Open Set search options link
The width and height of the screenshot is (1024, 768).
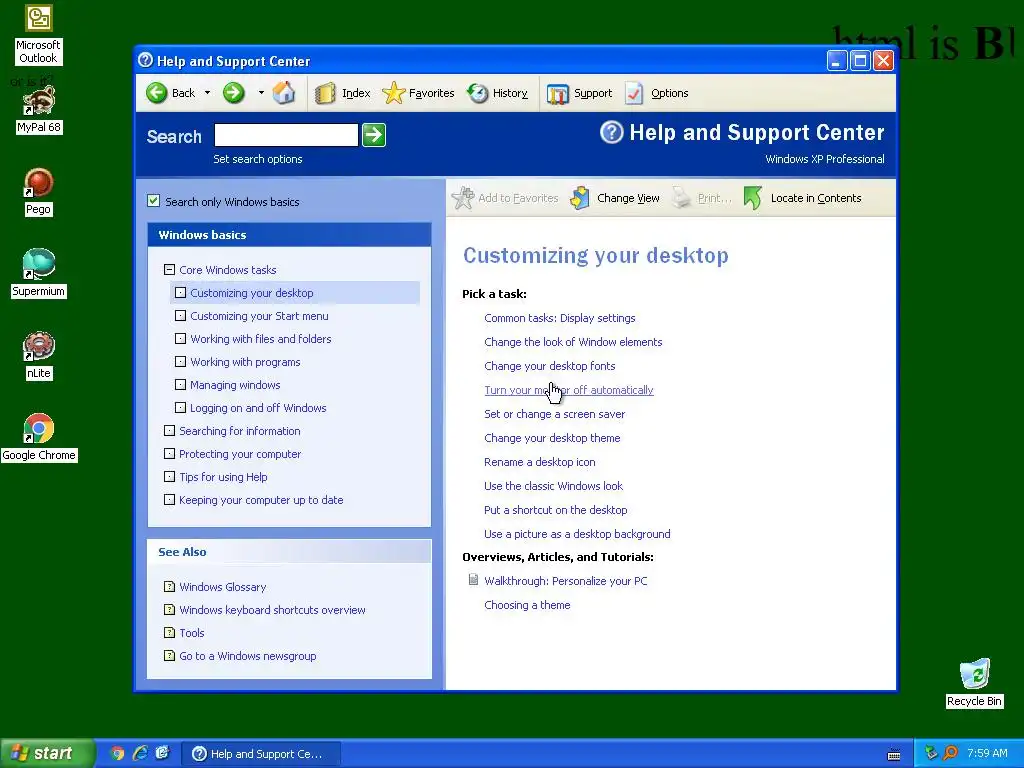pos(257,159)
